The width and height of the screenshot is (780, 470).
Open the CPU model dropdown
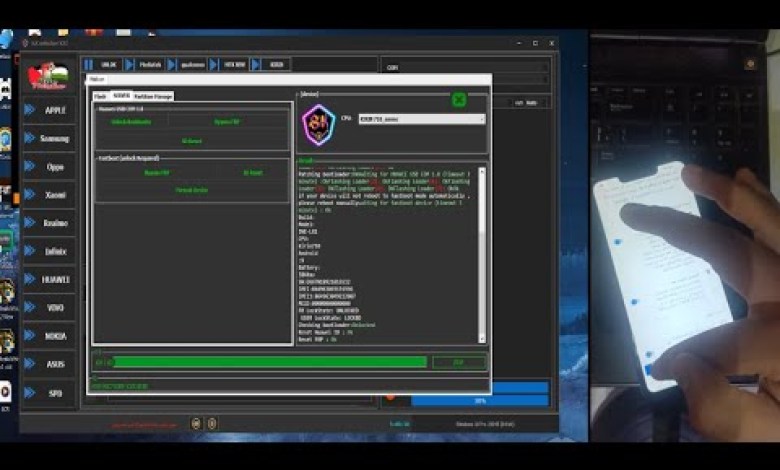click(421, 118)
